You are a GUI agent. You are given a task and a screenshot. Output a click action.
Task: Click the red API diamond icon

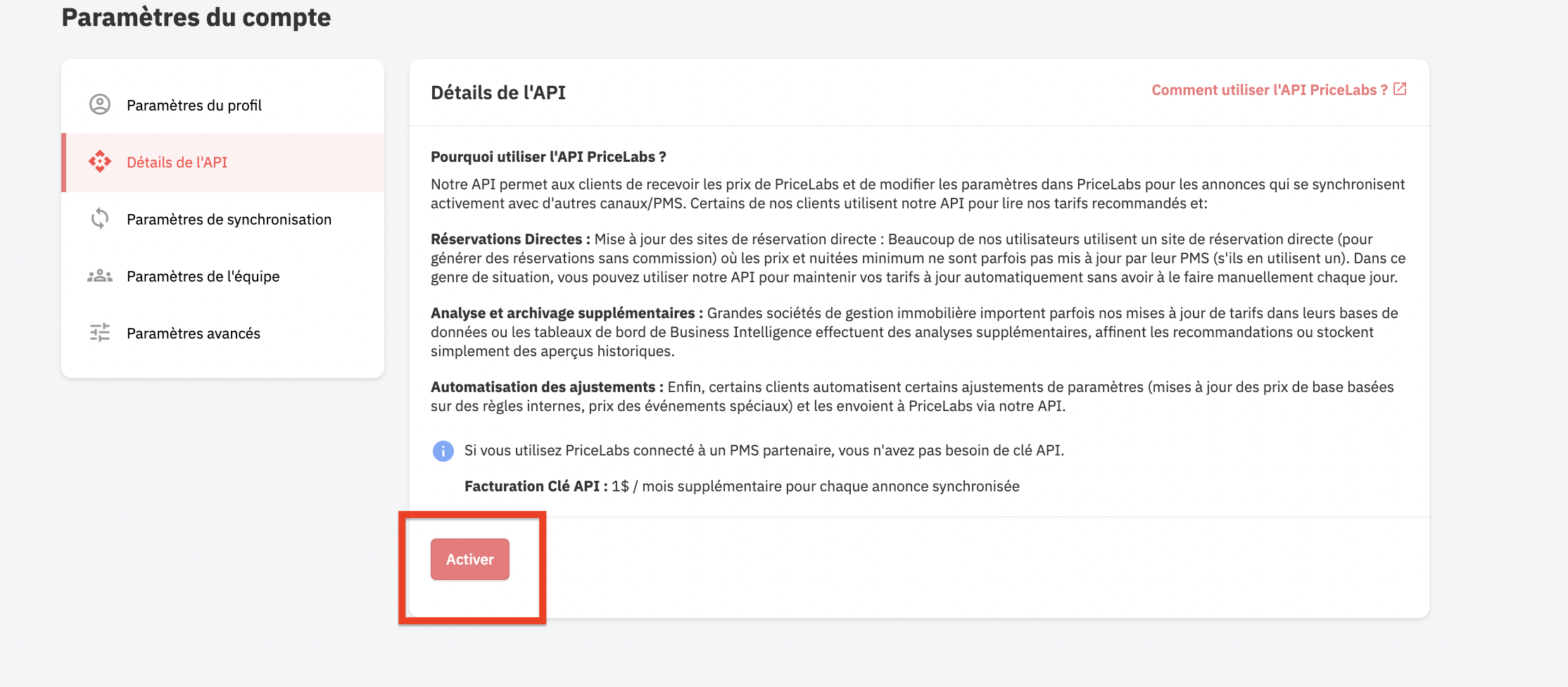point(100,162)
